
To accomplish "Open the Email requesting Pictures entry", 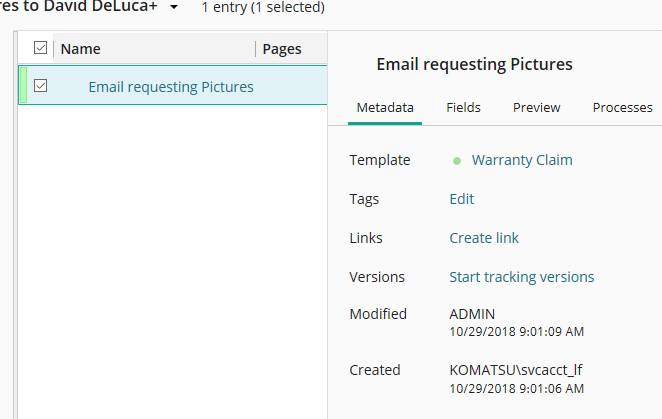I will click(171, 87).
